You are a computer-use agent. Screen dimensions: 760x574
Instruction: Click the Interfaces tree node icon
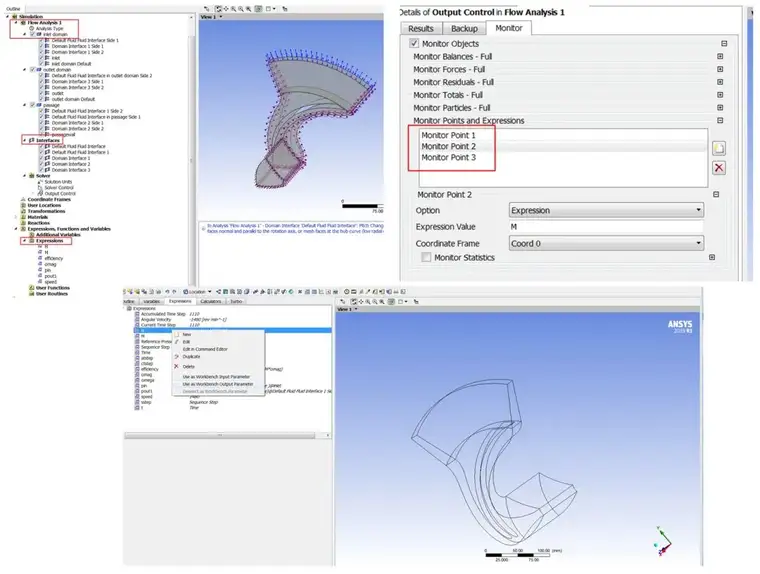[32, 140]
